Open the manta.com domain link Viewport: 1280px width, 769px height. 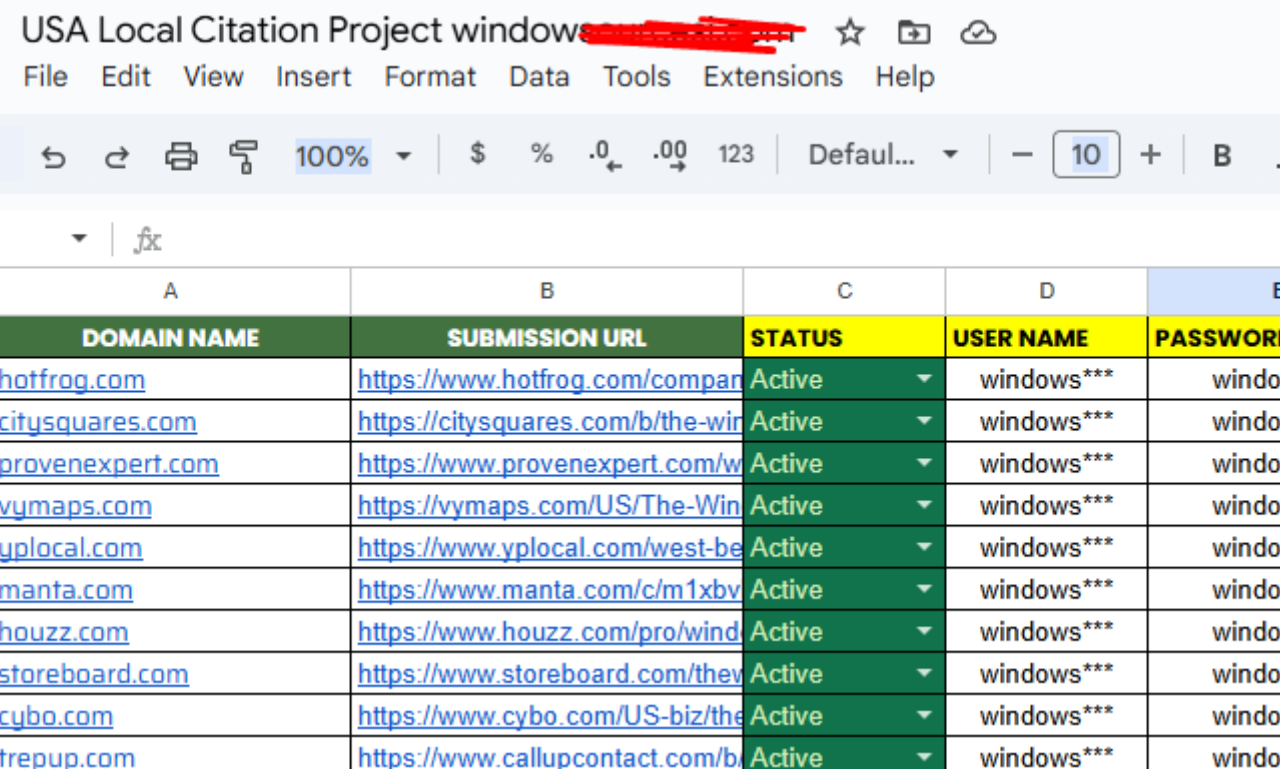(66, 590)
